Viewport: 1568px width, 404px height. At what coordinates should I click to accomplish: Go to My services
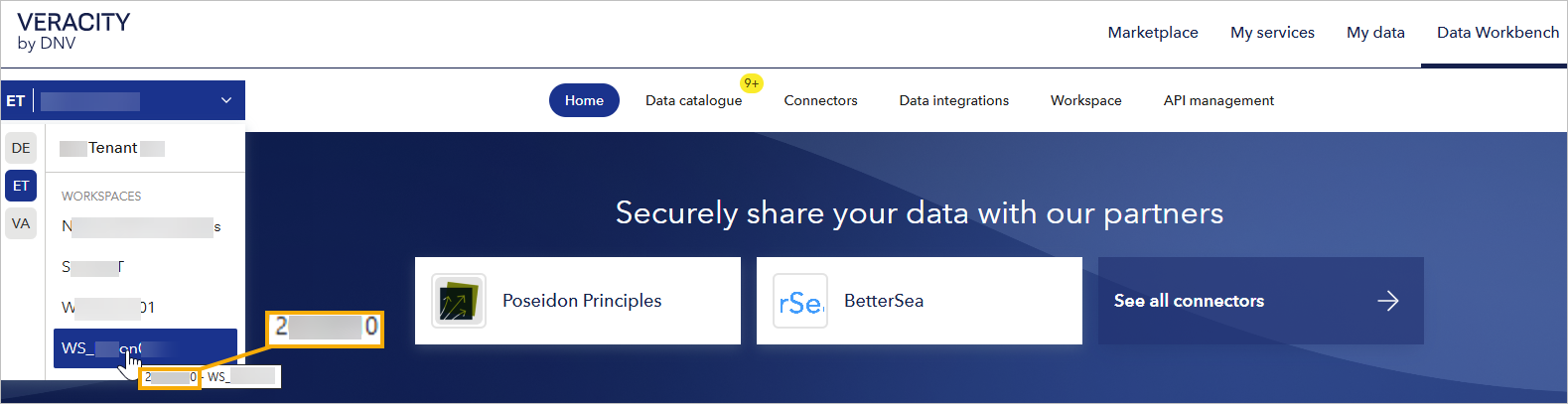(1272, 33)
